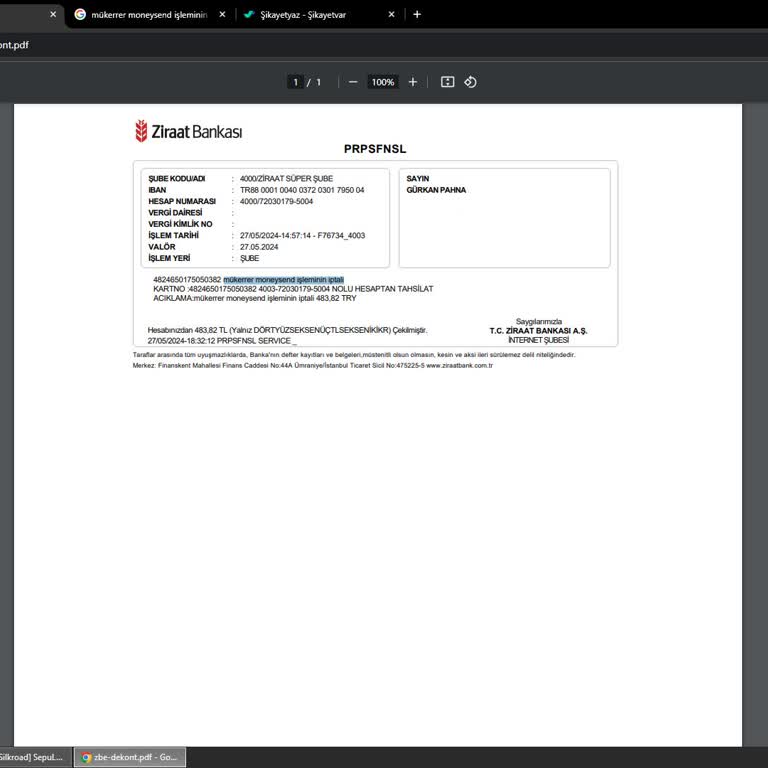The image size is (768, 768).
Task: Click the İŞLEM YERİ value ŞUBE
Action: point(249,258)
